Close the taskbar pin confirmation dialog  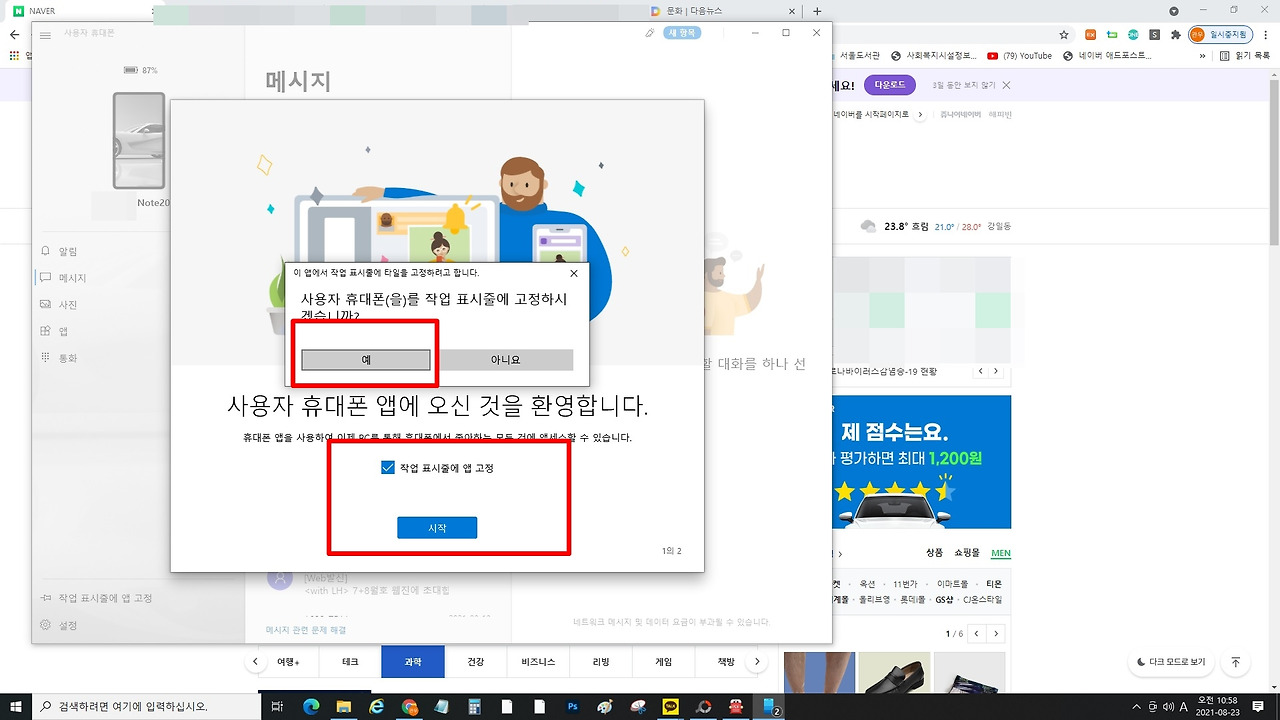tap(573, 273)
